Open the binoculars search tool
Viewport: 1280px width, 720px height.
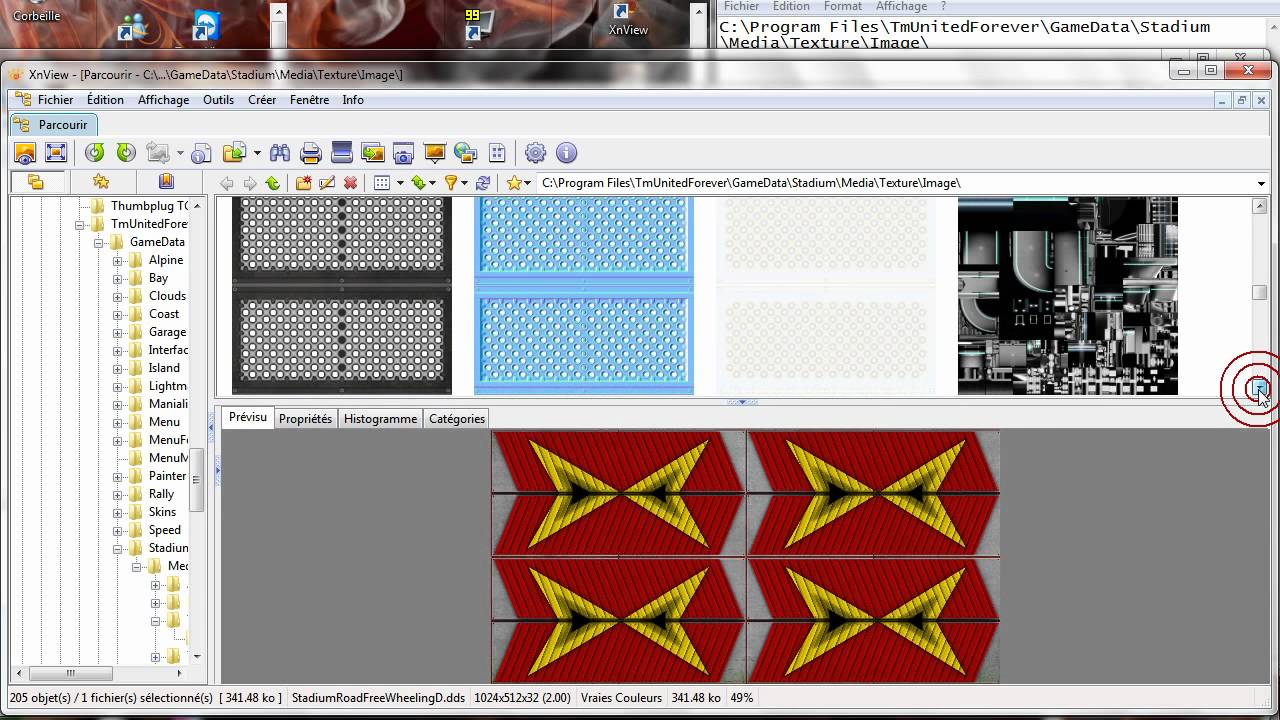280,153
